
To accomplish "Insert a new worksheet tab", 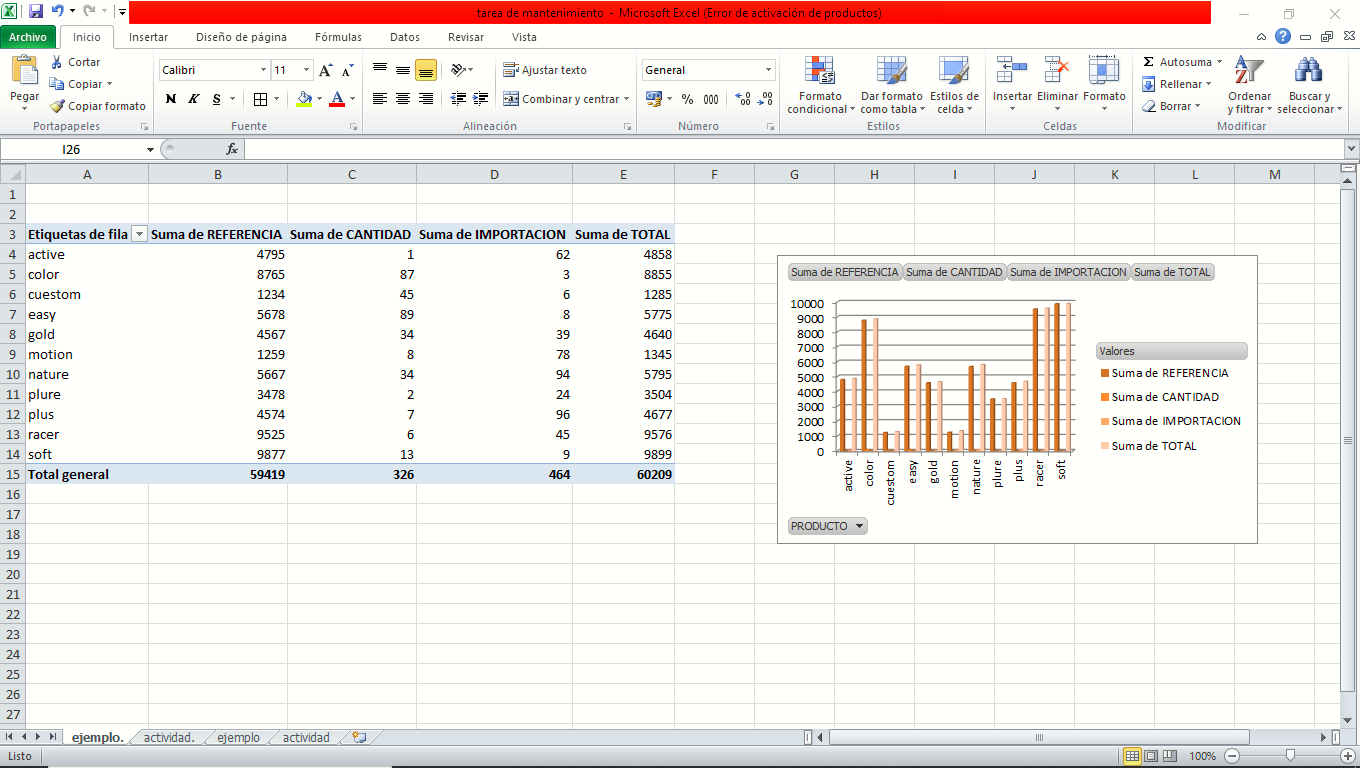I will pyautogui.click(x=359, y=738).
